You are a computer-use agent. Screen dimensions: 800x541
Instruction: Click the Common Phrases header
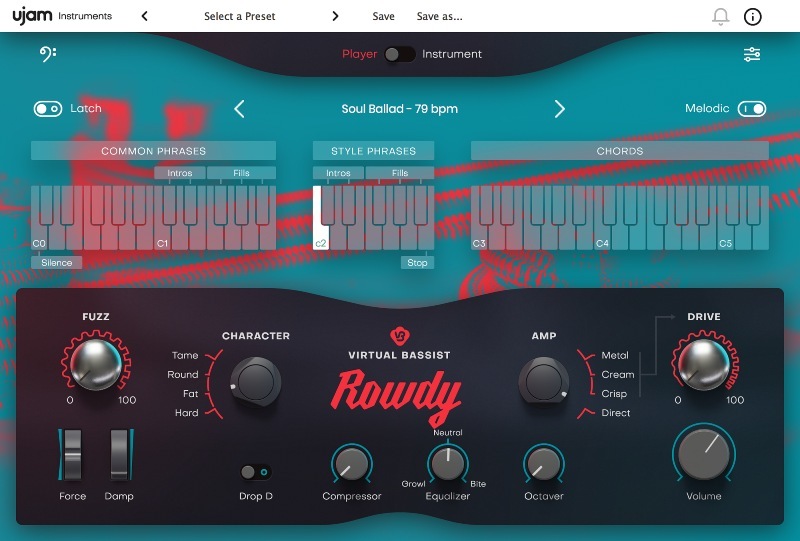(x=154, y=151)
